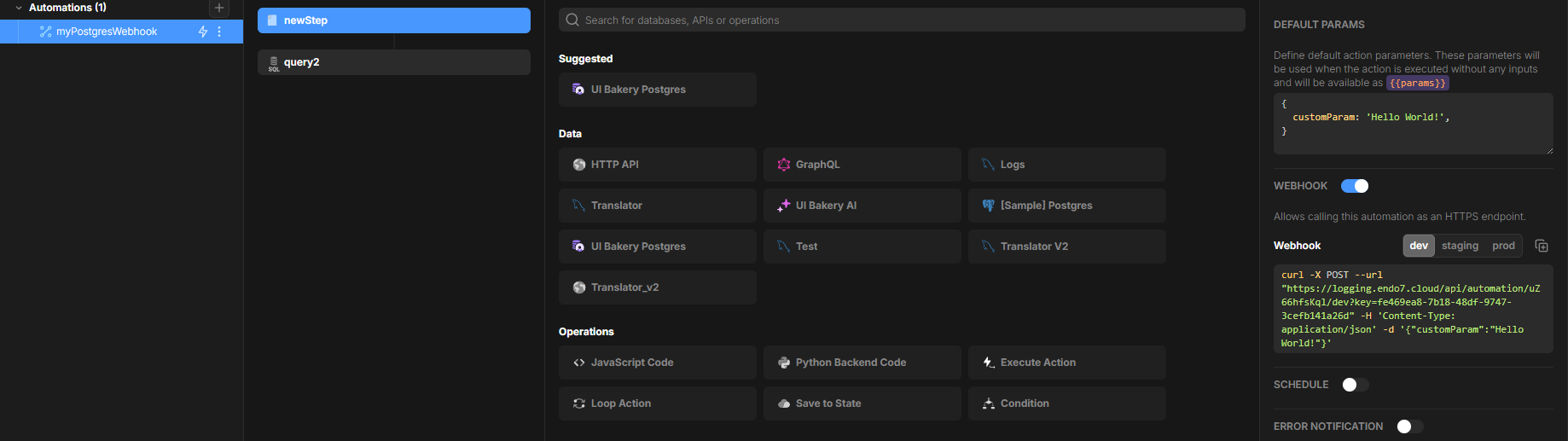1568x441 pixels.
Task: Choose the Python Backend Code operation
Action: click(x=862, y=363)
